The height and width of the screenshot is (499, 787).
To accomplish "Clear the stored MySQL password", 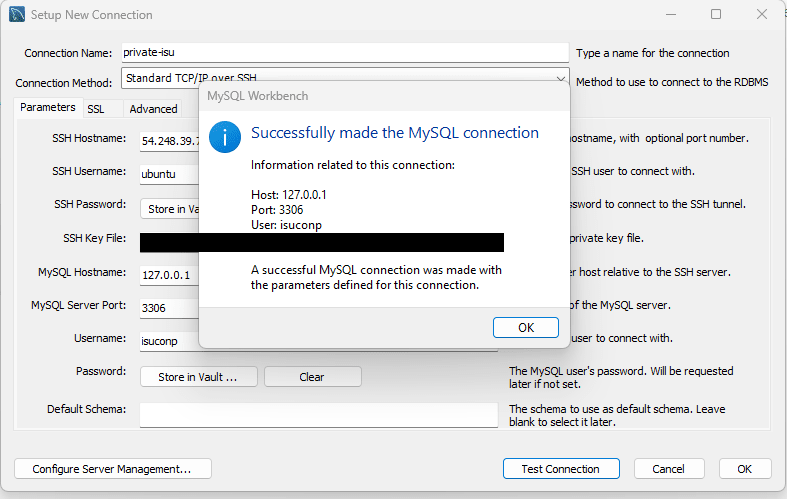I will click(x=312, y=377).
